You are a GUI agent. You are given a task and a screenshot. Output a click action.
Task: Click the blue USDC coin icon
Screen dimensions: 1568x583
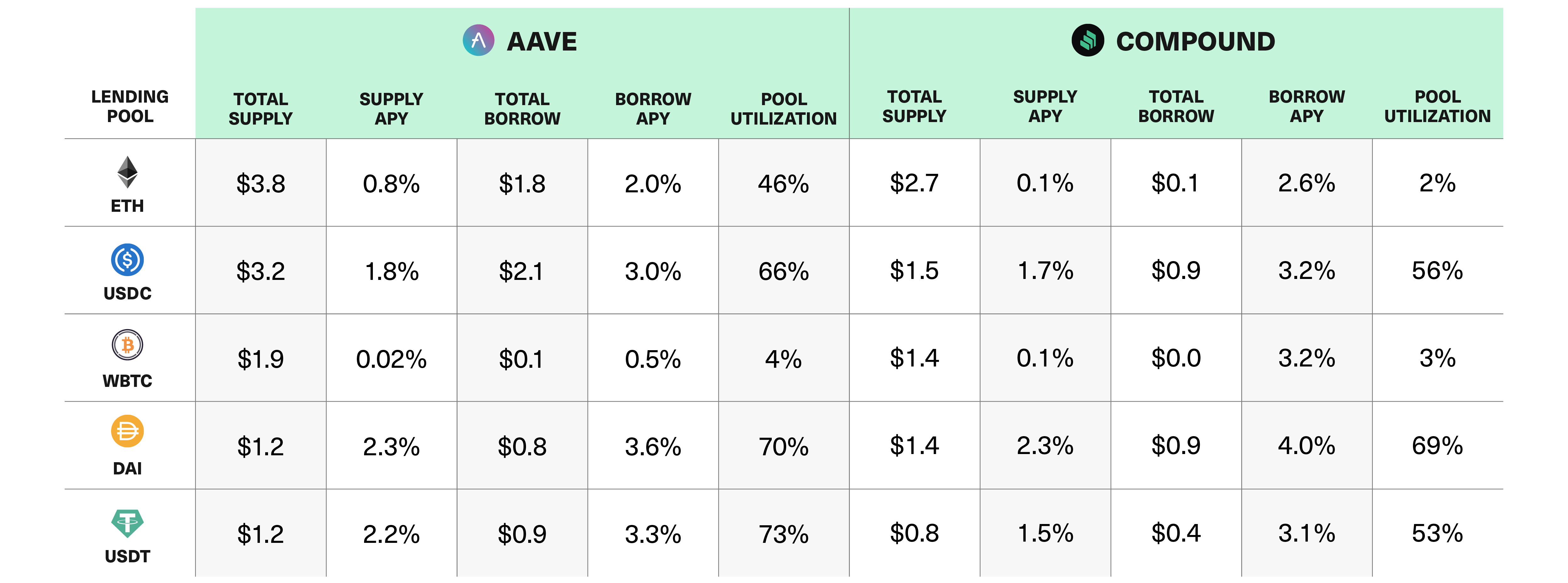click(x=127, y=260)
